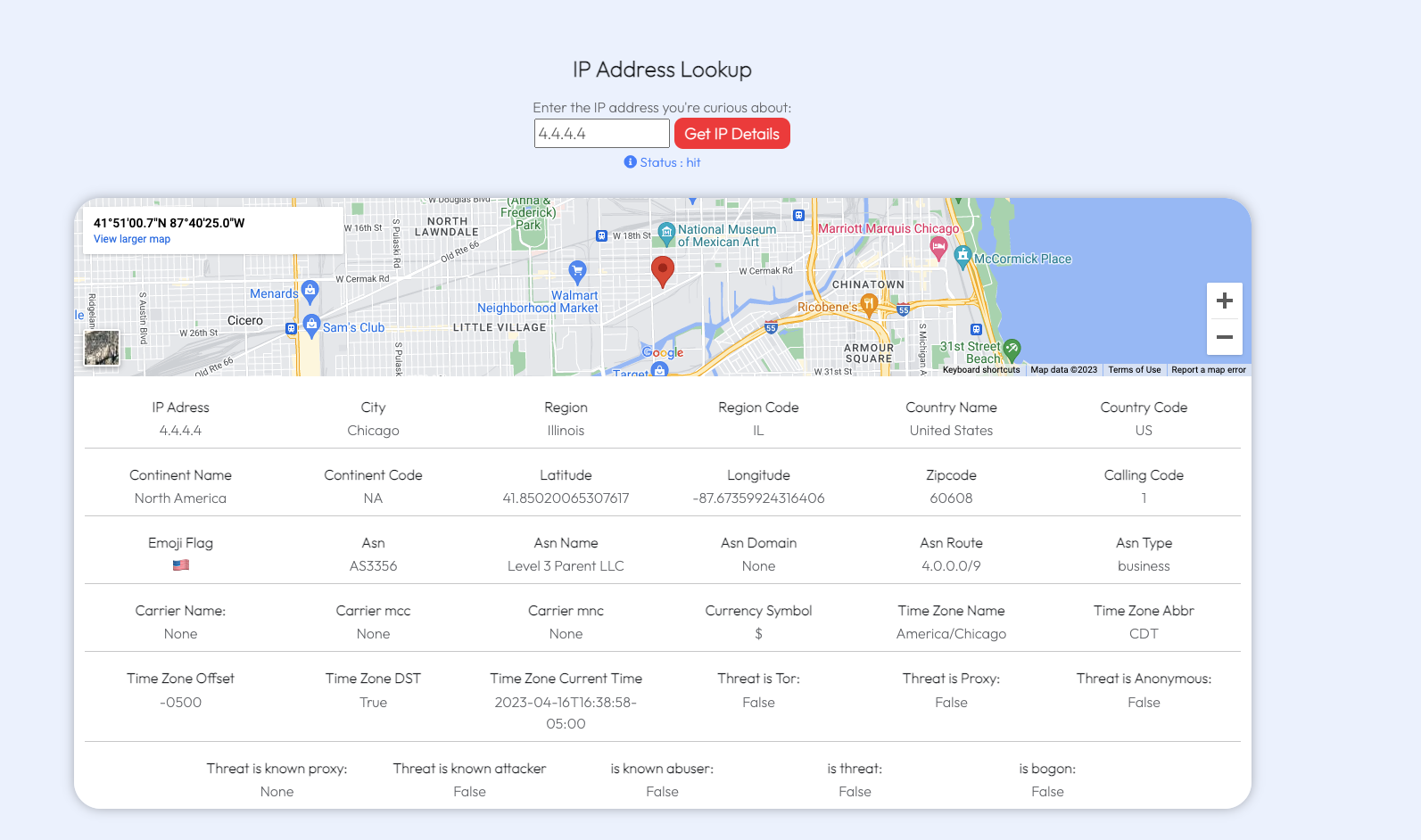The width and height of the screenshot is (1421, 840).
Task: Click Asn Route value 4.0.0.0/9
Action: [951, 566]
